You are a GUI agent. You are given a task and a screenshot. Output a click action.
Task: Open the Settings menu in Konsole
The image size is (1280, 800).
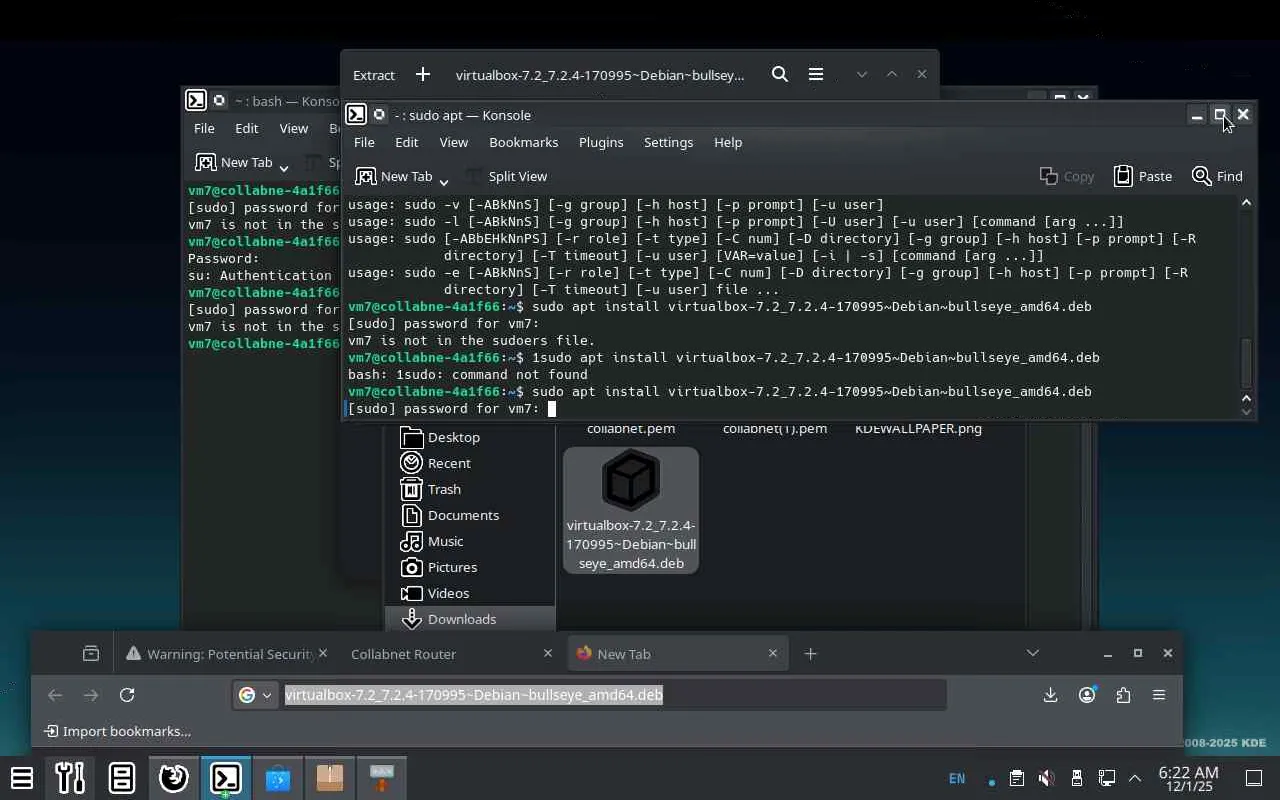pyautogui.click(x=668, y=142)
